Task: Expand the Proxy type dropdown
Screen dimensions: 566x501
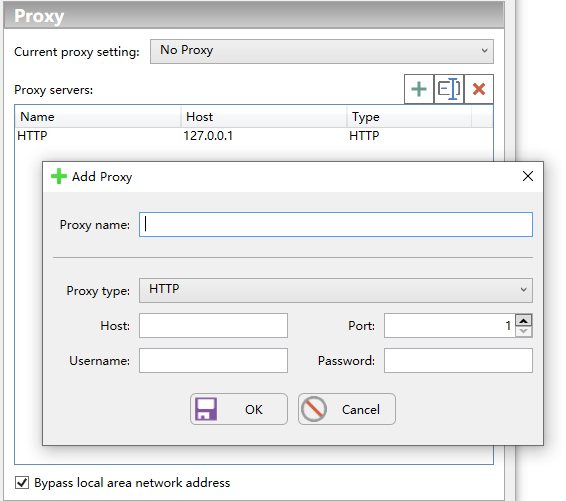Action: 336,290
